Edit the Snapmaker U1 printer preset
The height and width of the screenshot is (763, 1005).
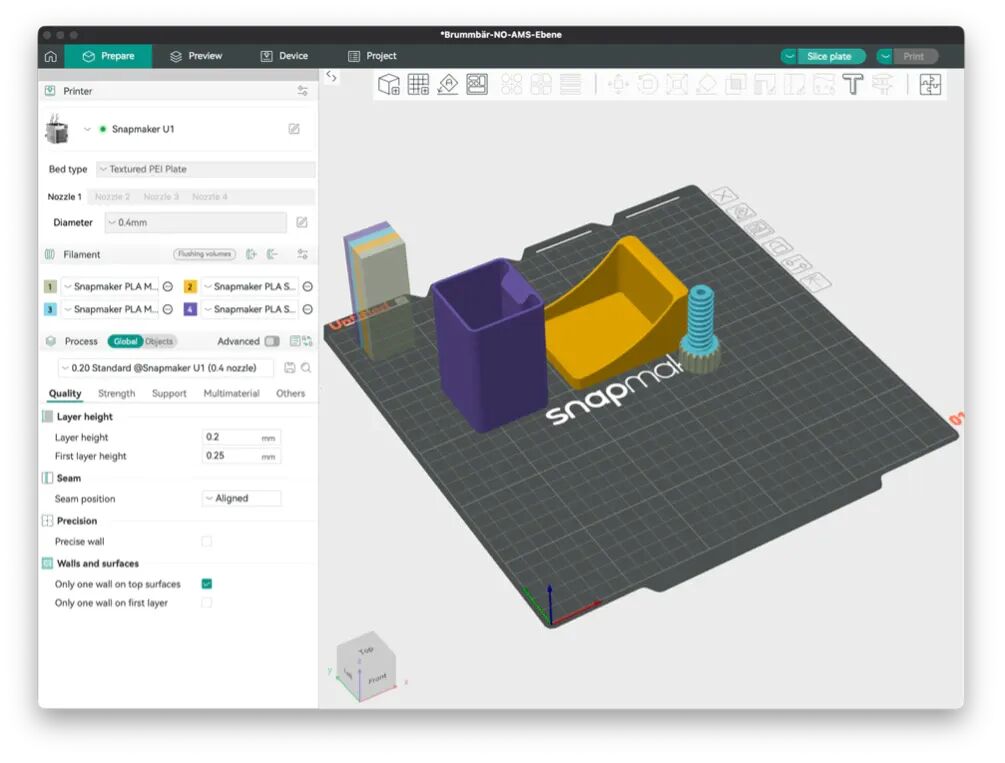pos(294,130)
